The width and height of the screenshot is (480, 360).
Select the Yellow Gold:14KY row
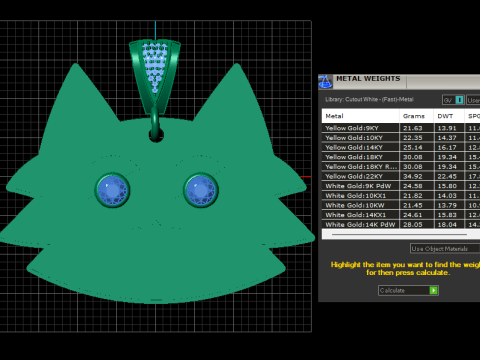(401, 147)
